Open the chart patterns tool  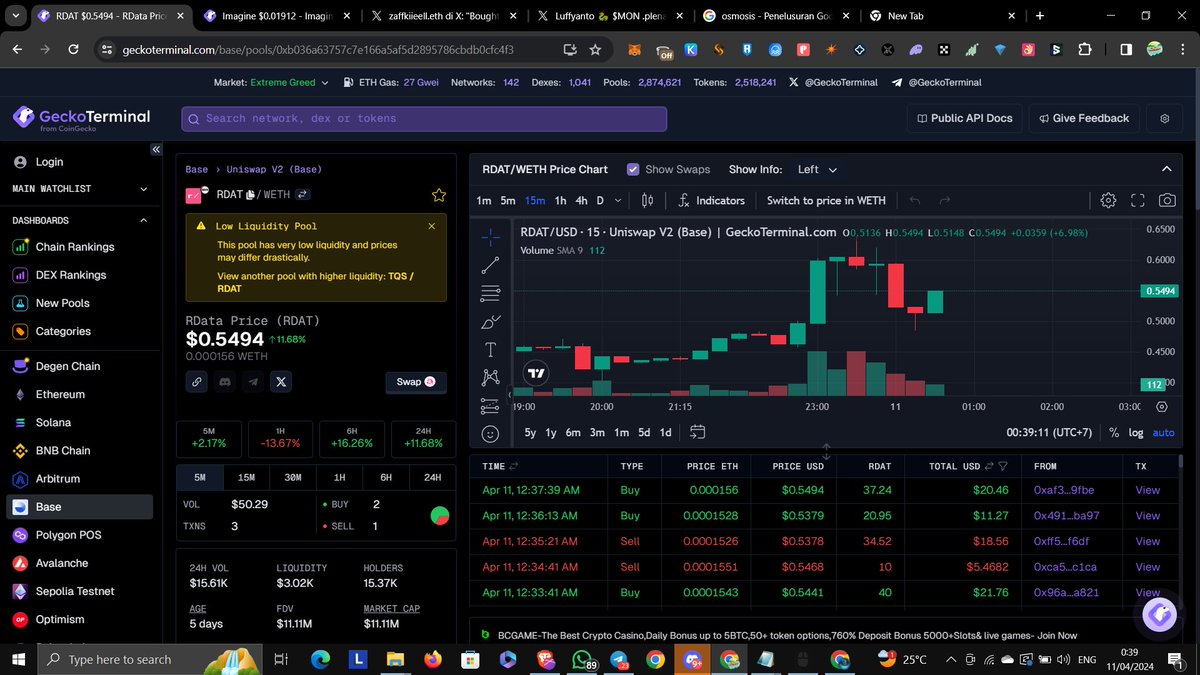490,377
